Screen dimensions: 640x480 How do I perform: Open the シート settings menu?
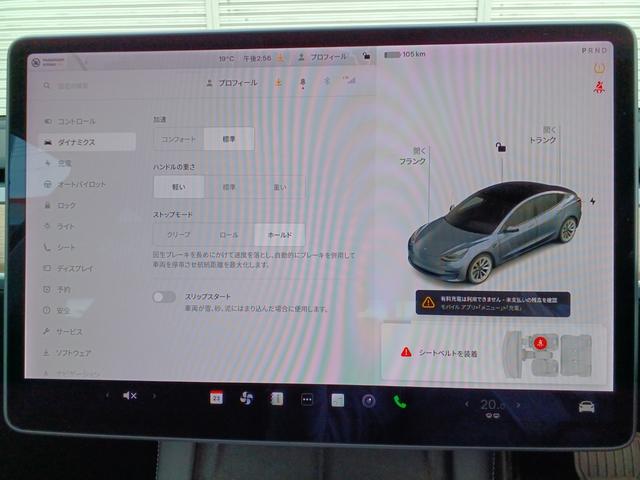click(59, 247)
